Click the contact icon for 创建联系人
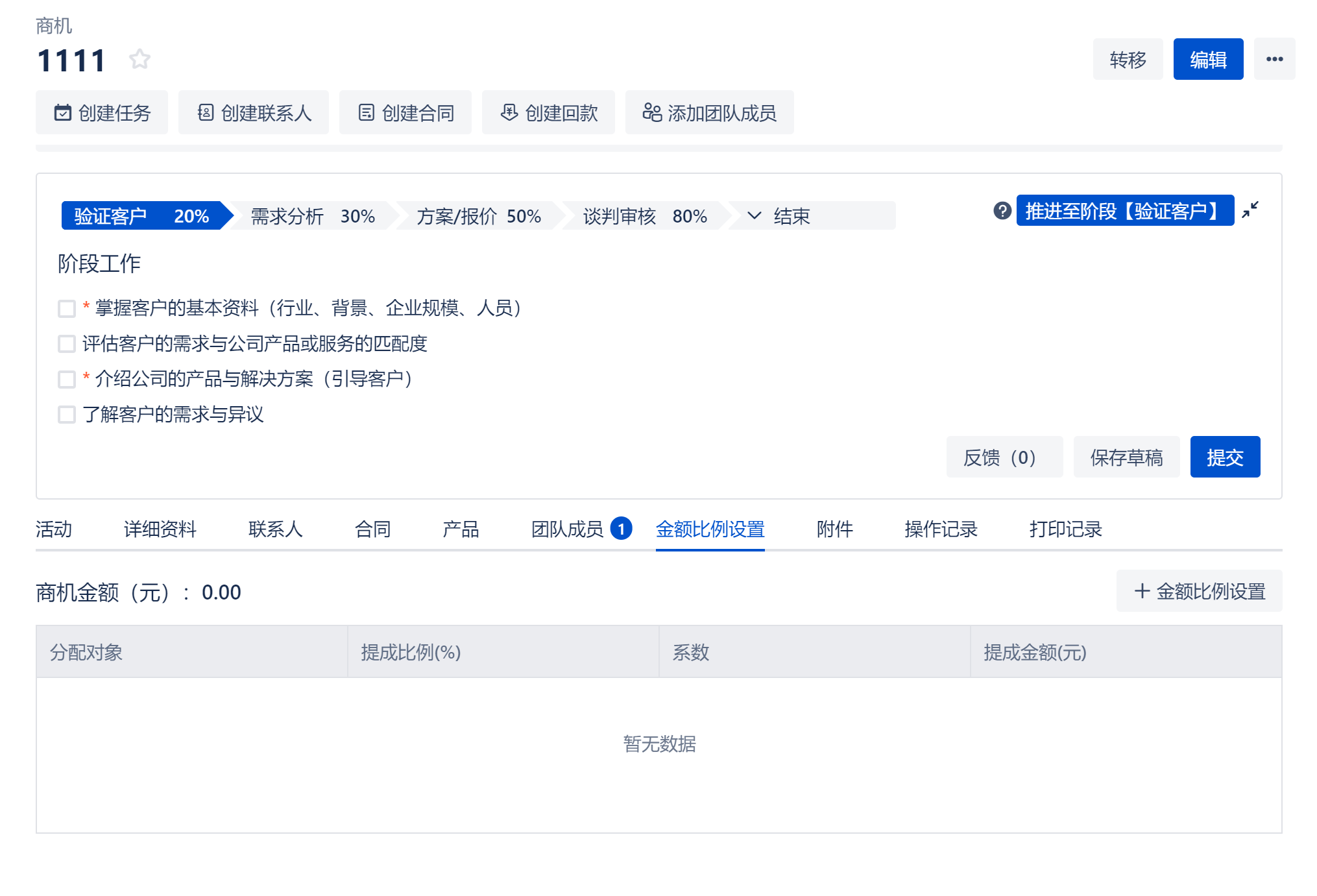1317x896 pixels. point(206,113)
